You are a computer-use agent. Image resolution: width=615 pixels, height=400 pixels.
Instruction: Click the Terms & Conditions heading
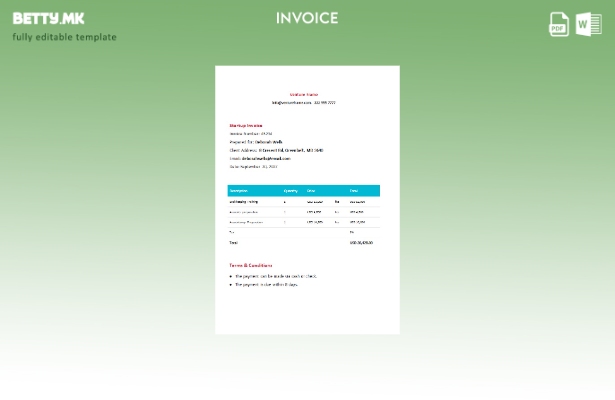[x=251, y=265]
